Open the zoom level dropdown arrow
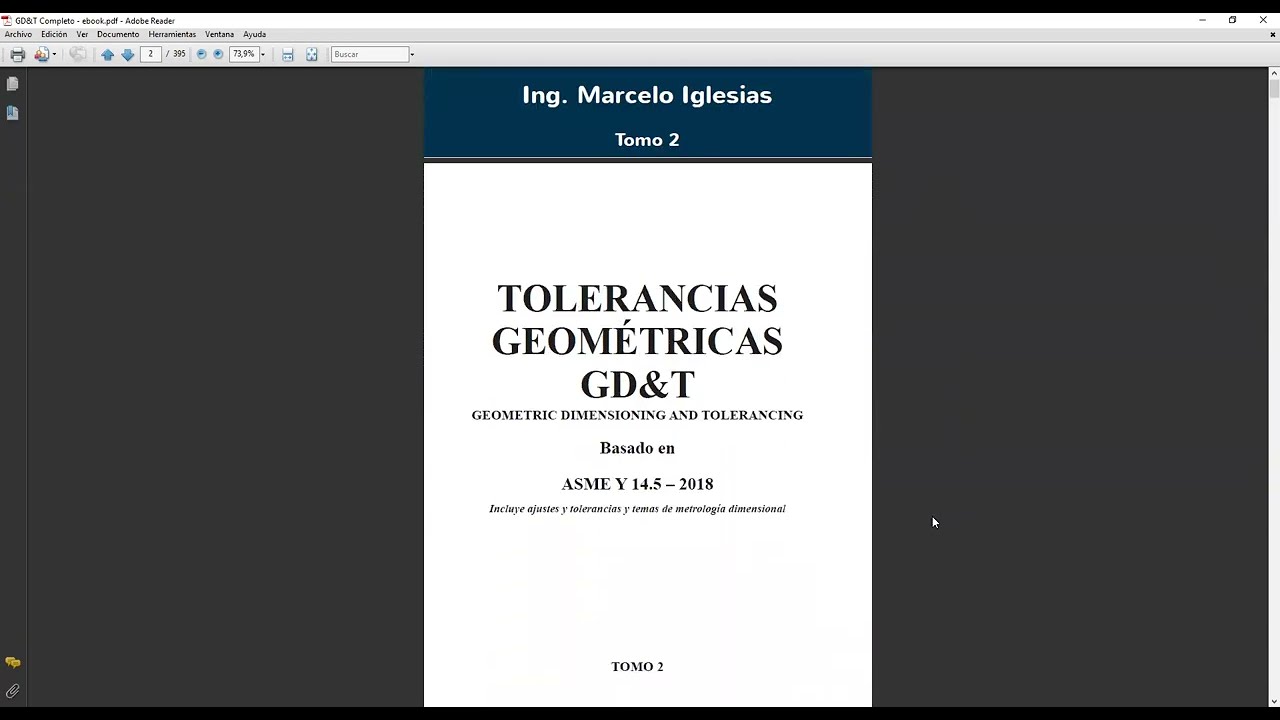Image resolution: width=1280 pixels, height=720 pixels. [x=263, y=54]
